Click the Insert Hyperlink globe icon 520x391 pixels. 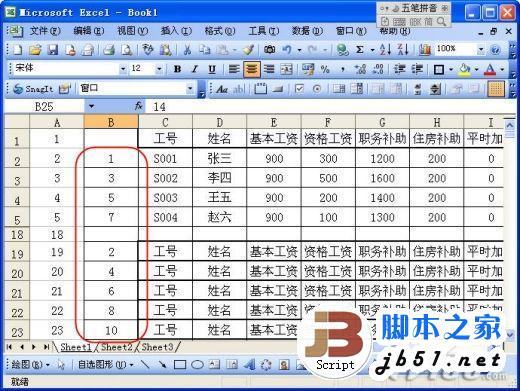[342, 50]
